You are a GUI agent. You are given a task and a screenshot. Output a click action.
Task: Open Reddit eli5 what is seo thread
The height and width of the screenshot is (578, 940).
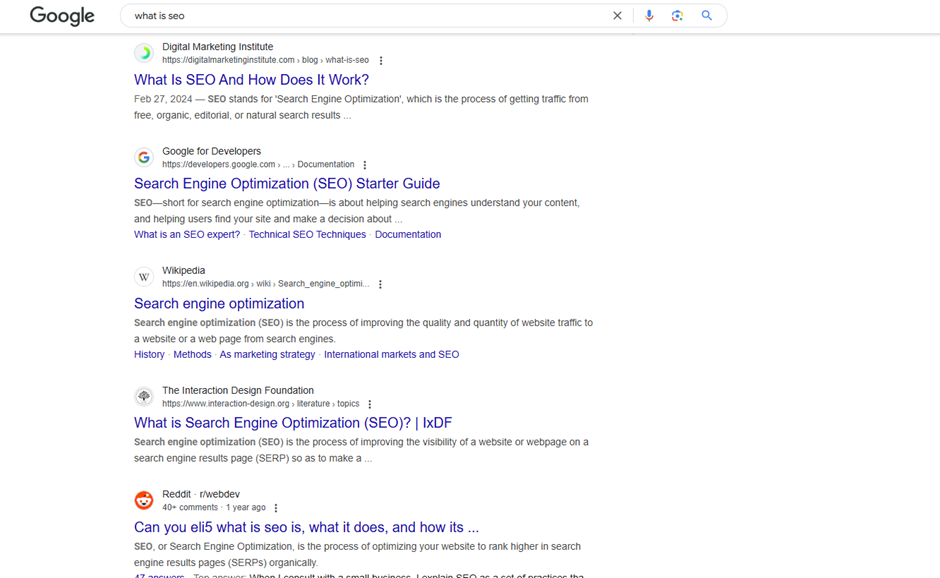tap(306, 527)
